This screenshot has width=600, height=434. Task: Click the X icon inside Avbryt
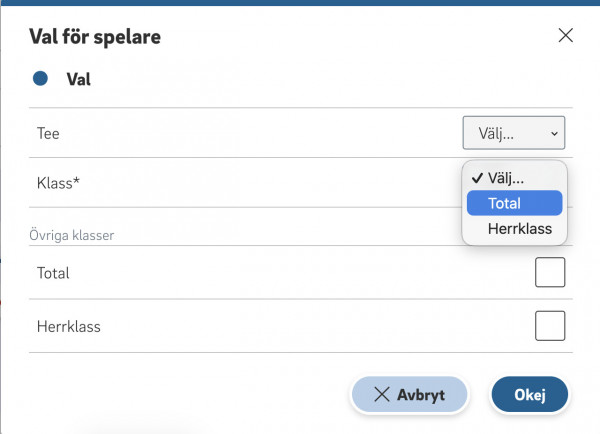381,394
